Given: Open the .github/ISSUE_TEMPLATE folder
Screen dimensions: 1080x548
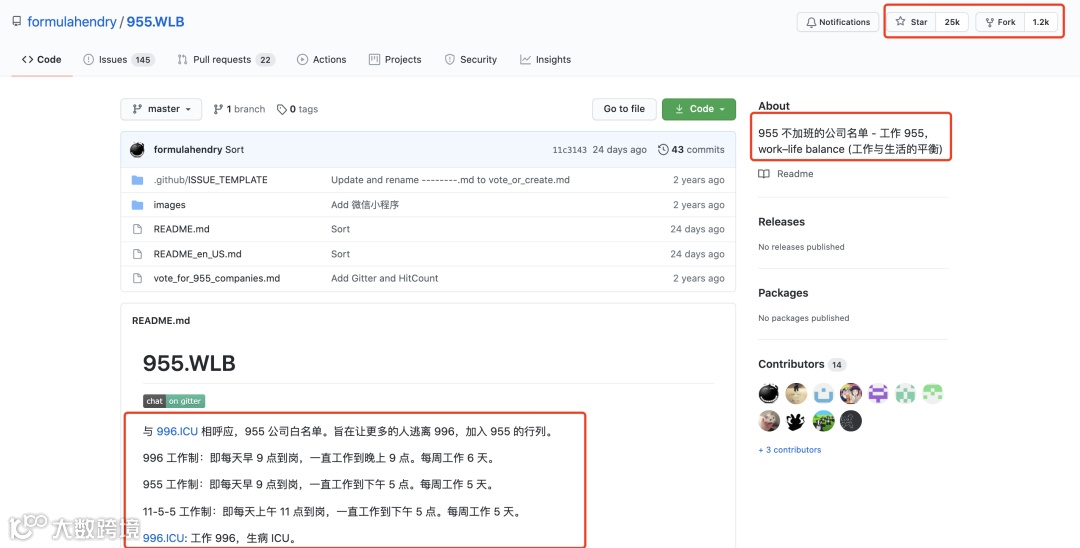Looking at the screenshot, I should (210, 180).
